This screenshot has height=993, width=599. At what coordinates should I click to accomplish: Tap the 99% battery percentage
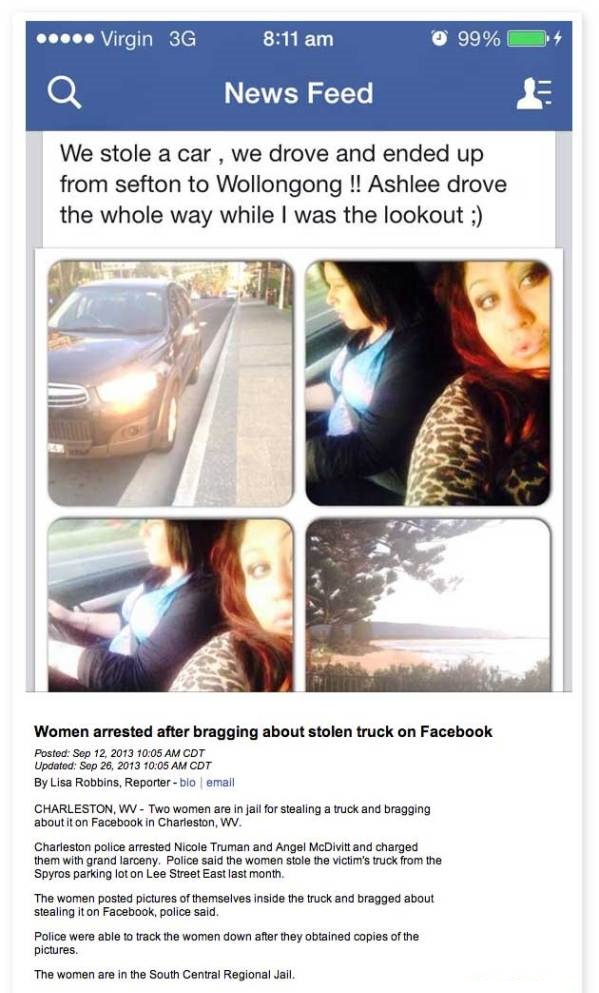(479, 39)
